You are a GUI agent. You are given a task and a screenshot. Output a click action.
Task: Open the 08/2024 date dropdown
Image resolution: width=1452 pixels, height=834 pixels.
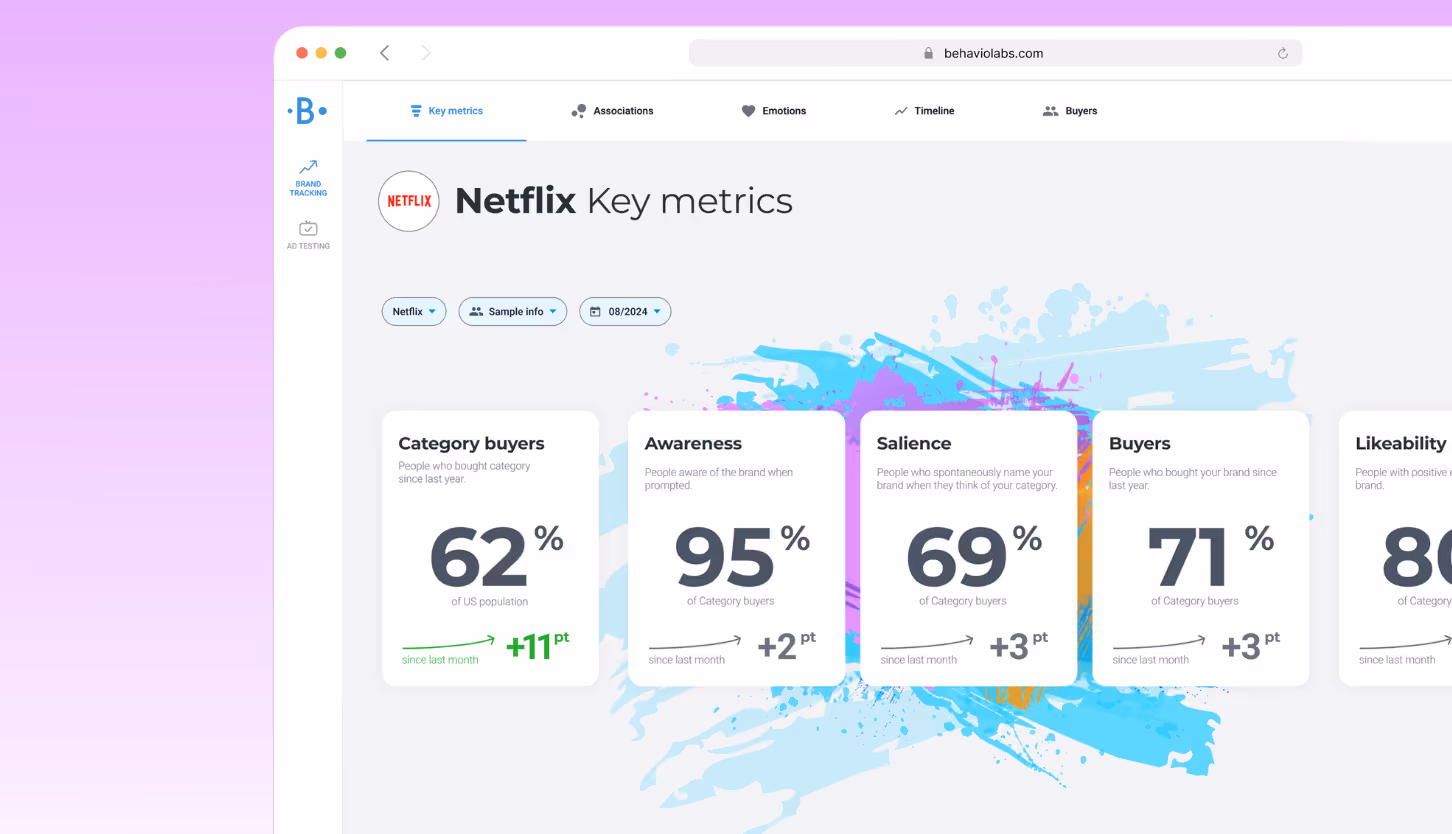(x=625, y=312)
